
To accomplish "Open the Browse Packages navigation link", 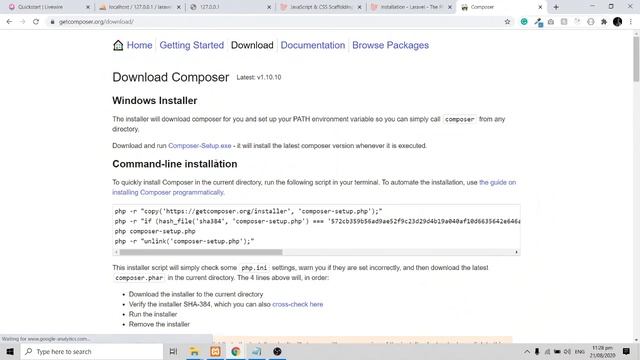I will [391, 45].
